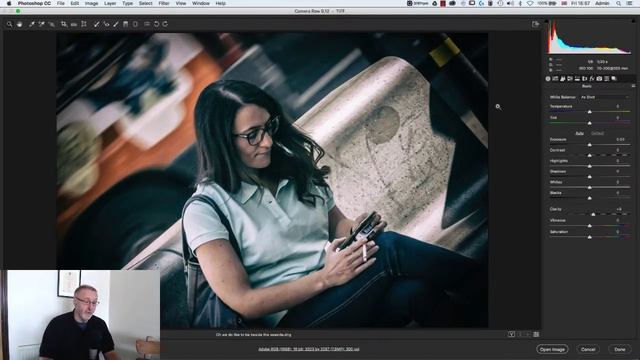Select the White Balance eyedropper tool
This screenshot has height=360, width=640.
coord(32,24)
